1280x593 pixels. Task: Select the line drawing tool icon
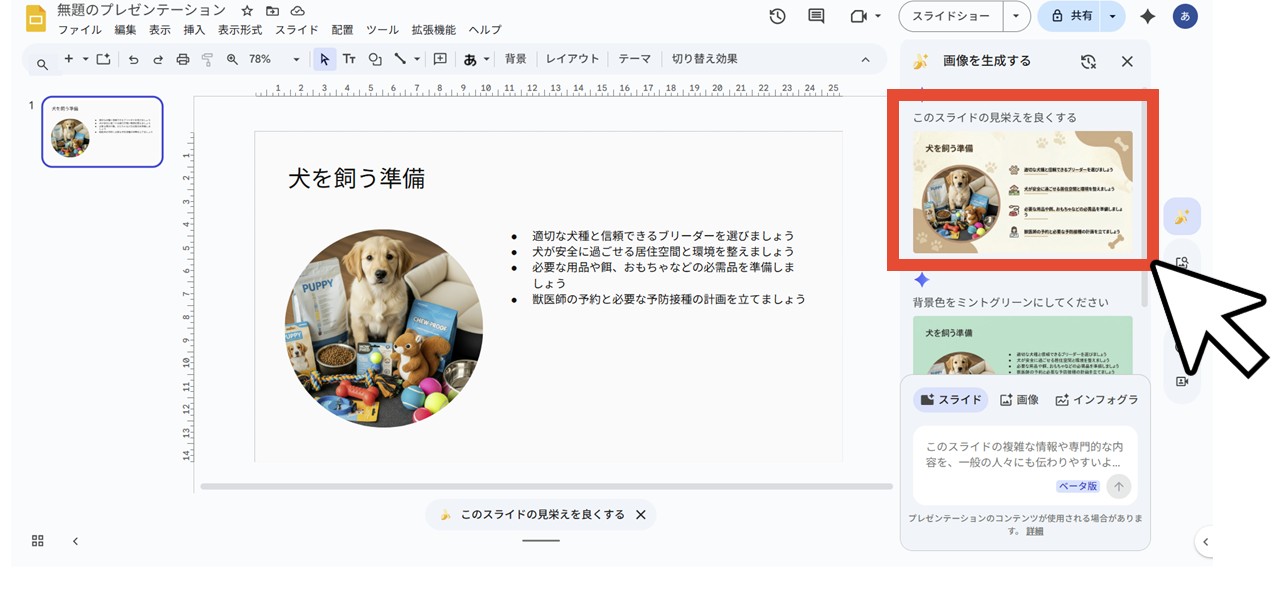pyautogui.click(x=398, y=59)
